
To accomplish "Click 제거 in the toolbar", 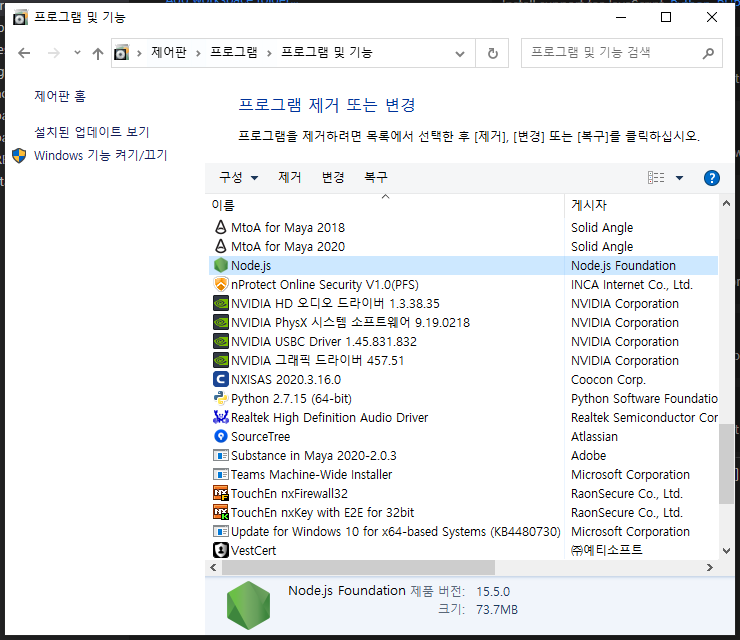I will (289, 177).
